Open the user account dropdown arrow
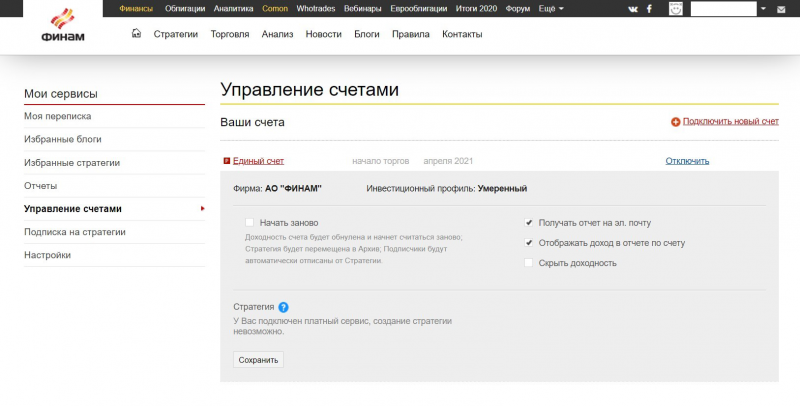The width and height of the screenshot is (800, 406). tap(764, 8)
